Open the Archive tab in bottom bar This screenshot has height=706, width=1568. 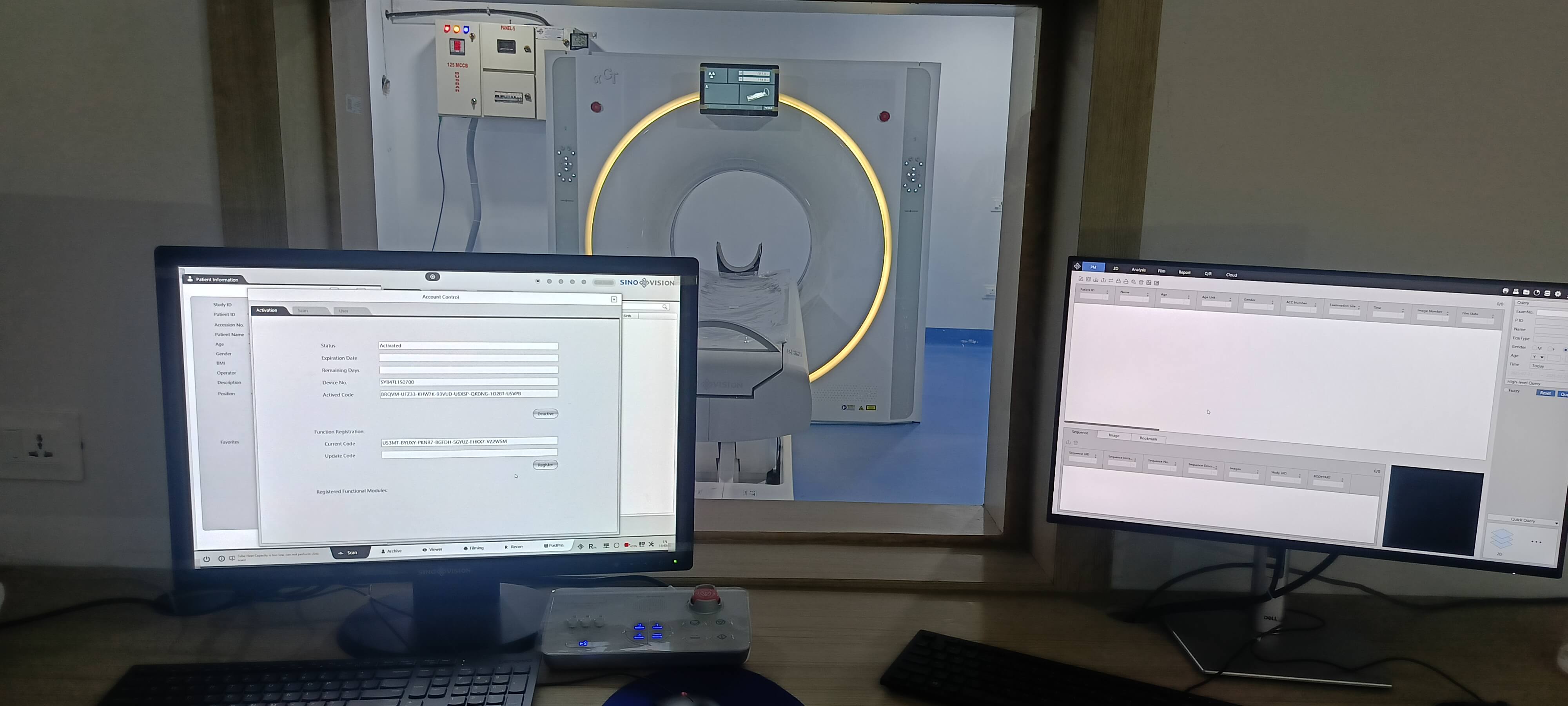coord(392,551)
